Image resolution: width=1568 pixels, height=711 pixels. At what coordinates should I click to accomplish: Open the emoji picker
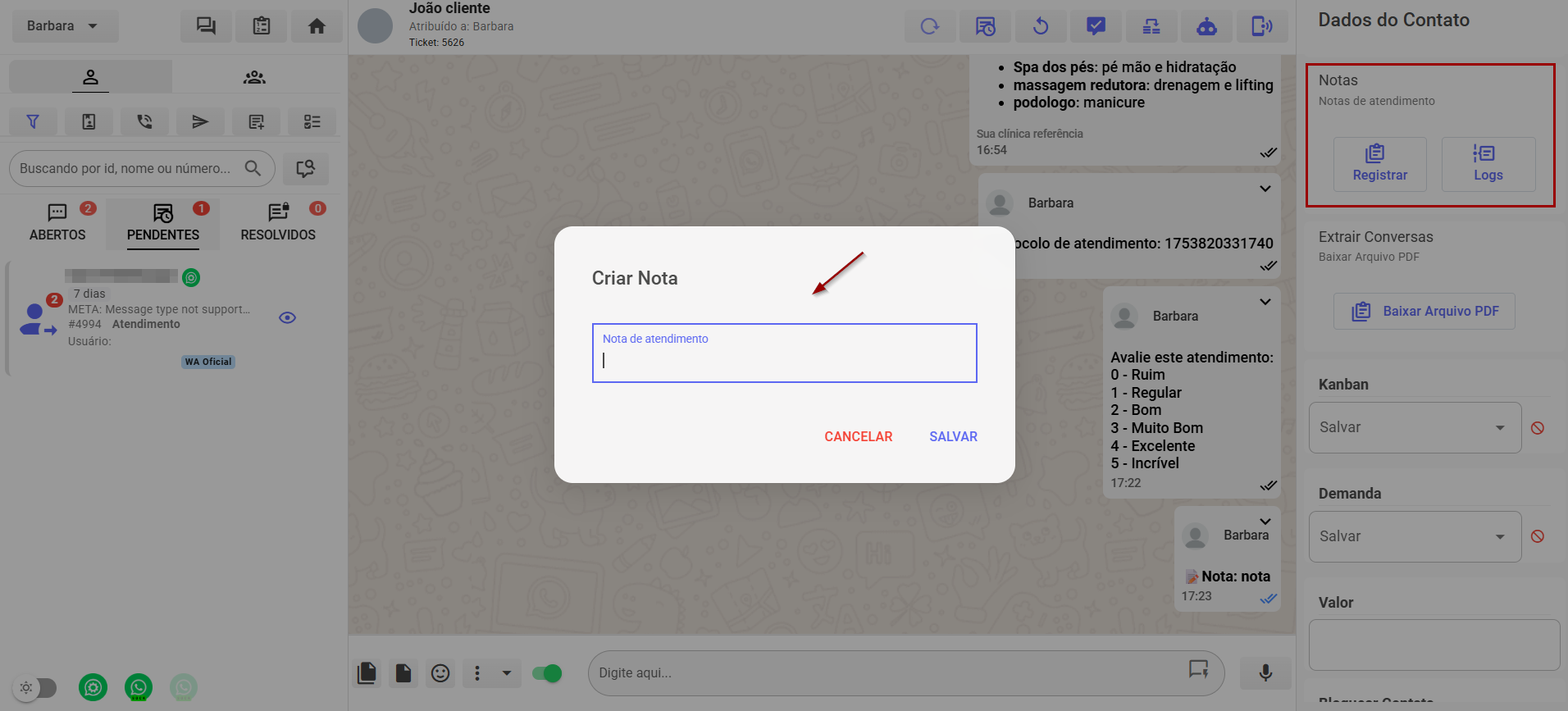click(x=440, y=673)
